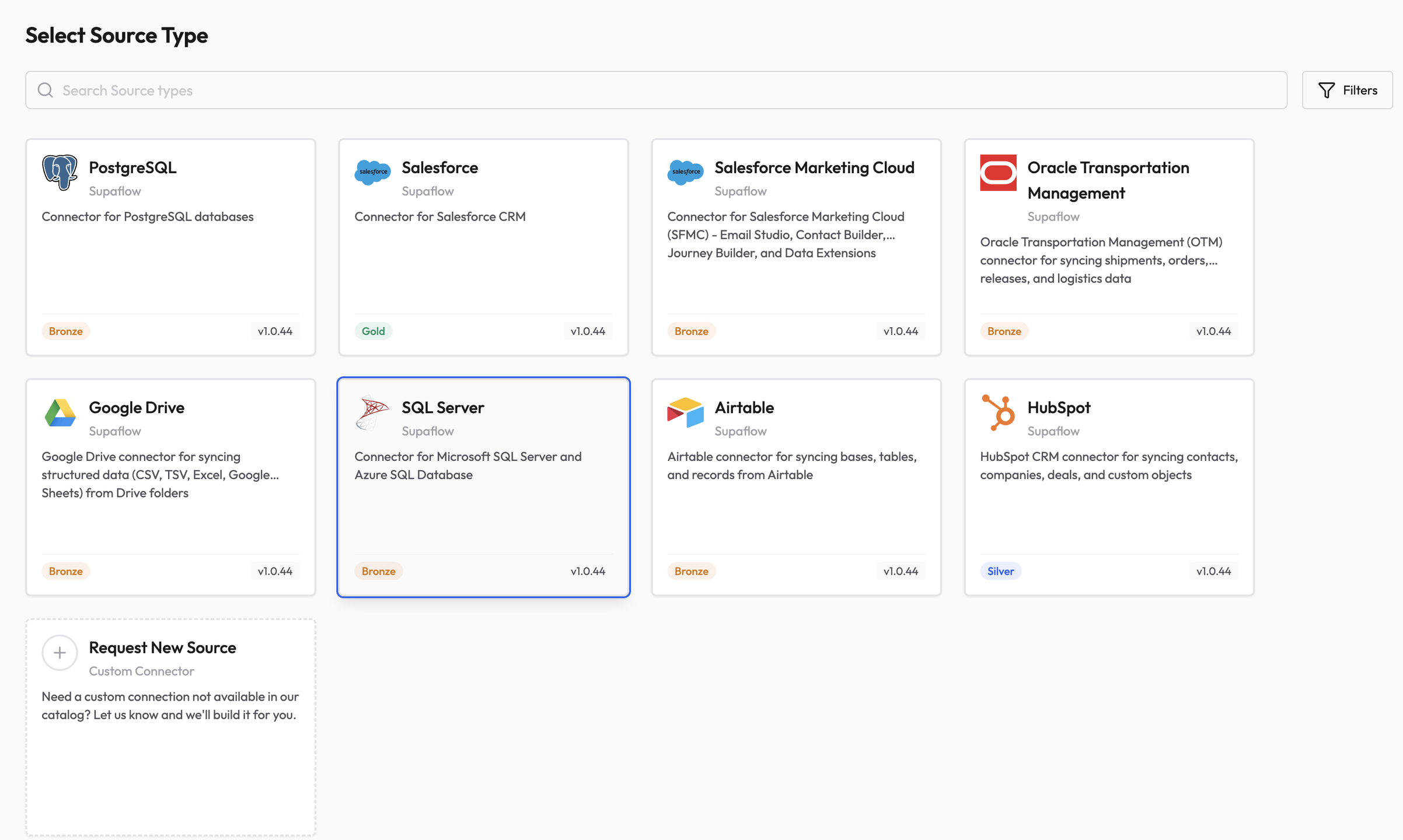Click the Salesforce Marketing Cloud logo
This screenshot has width=1403, height=840.
[x=685, y=172]
